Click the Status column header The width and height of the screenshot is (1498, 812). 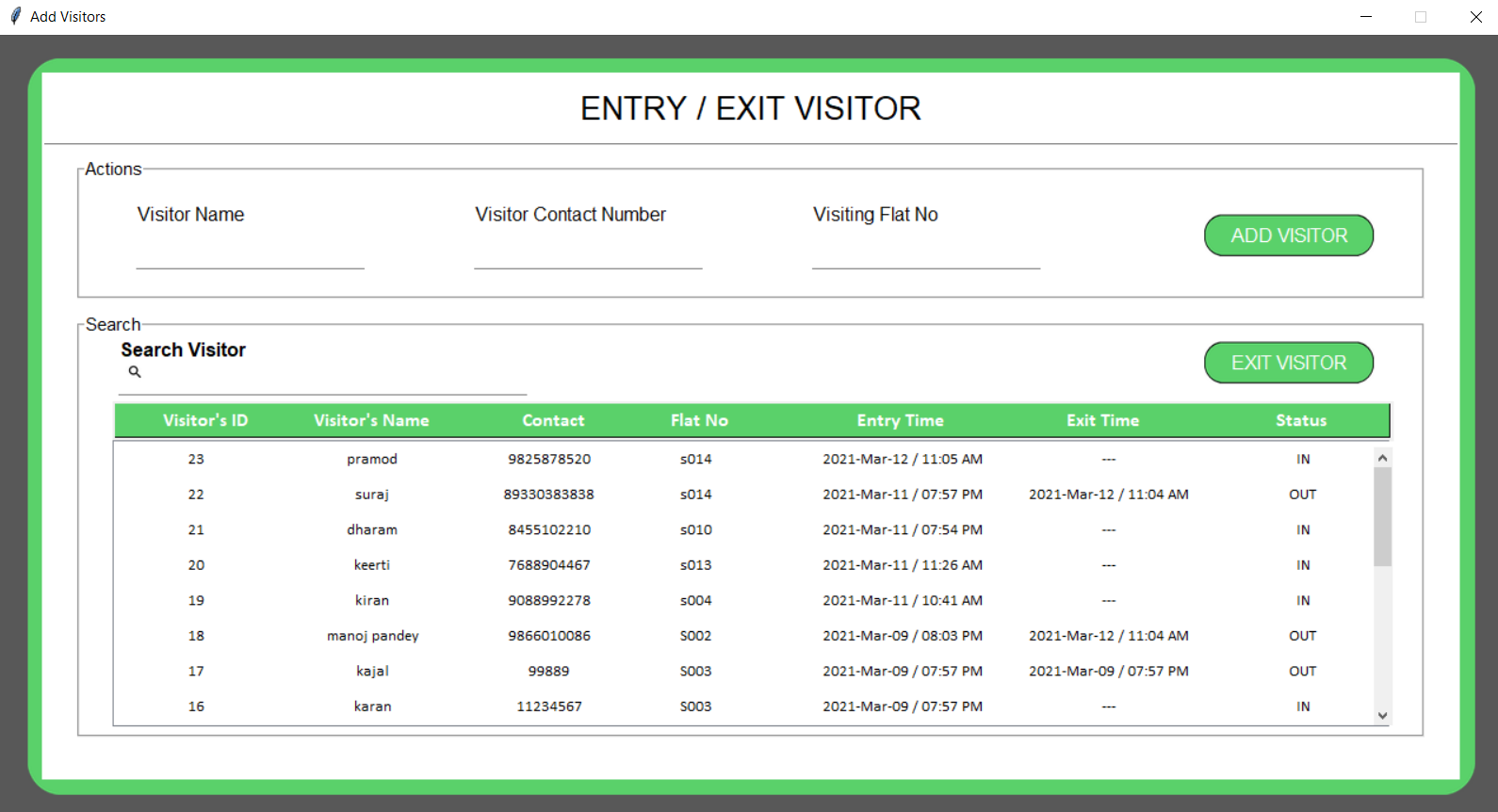(x=1300, y=421)
